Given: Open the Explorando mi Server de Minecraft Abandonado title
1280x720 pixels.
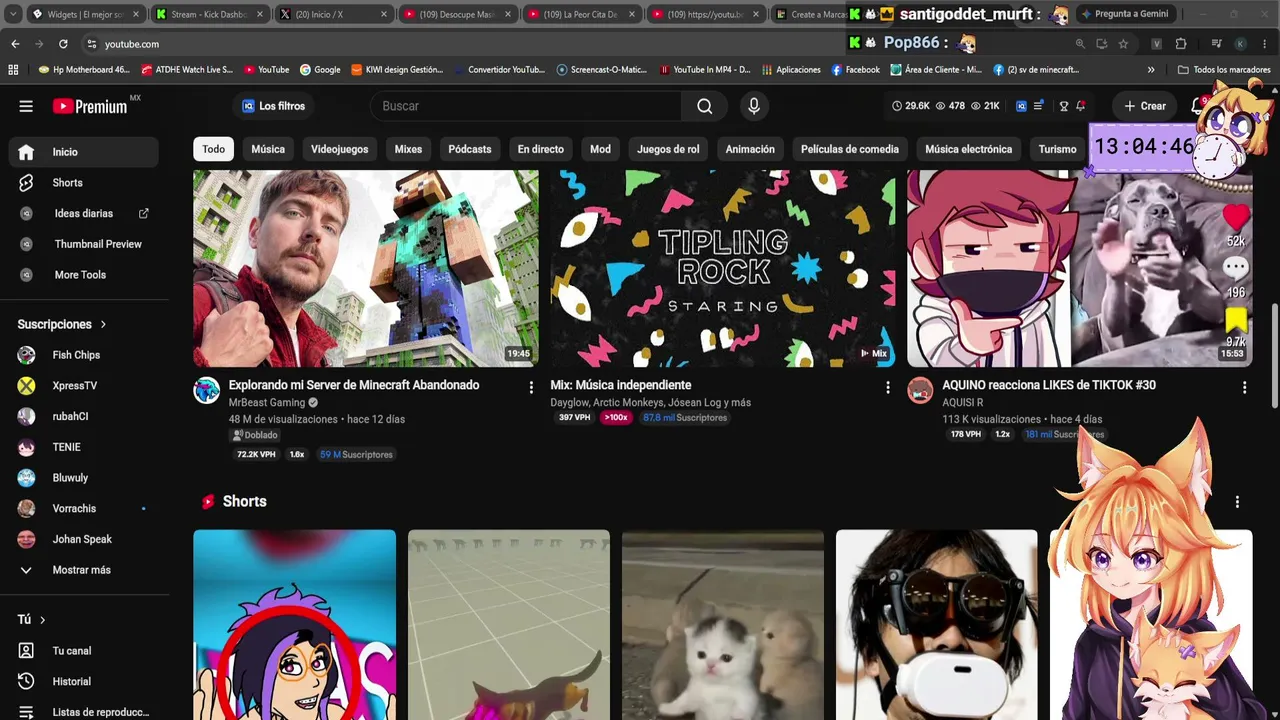Looking at the screenshot, I should (x=354, y=385).
